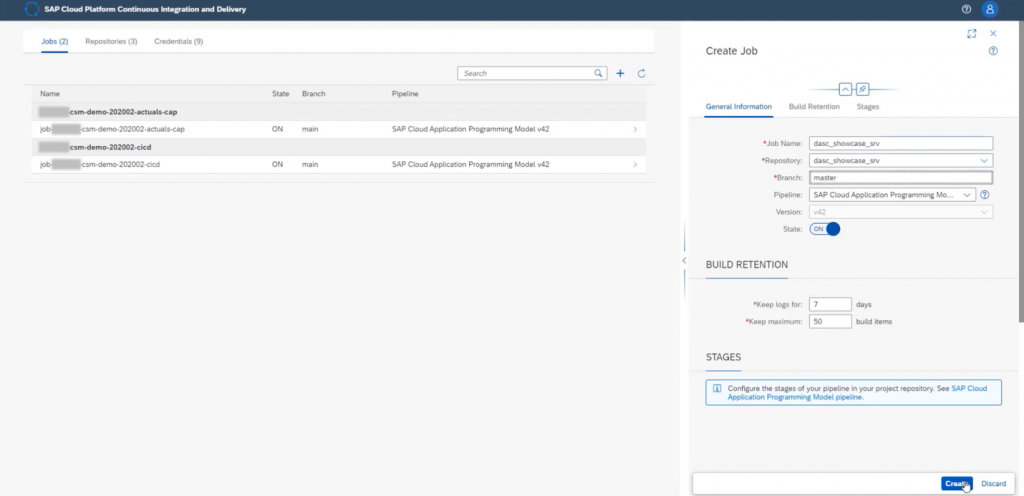Click the State column header
Image resolution: width=1024 pixels, height=496 pixels.
(280, 94)
